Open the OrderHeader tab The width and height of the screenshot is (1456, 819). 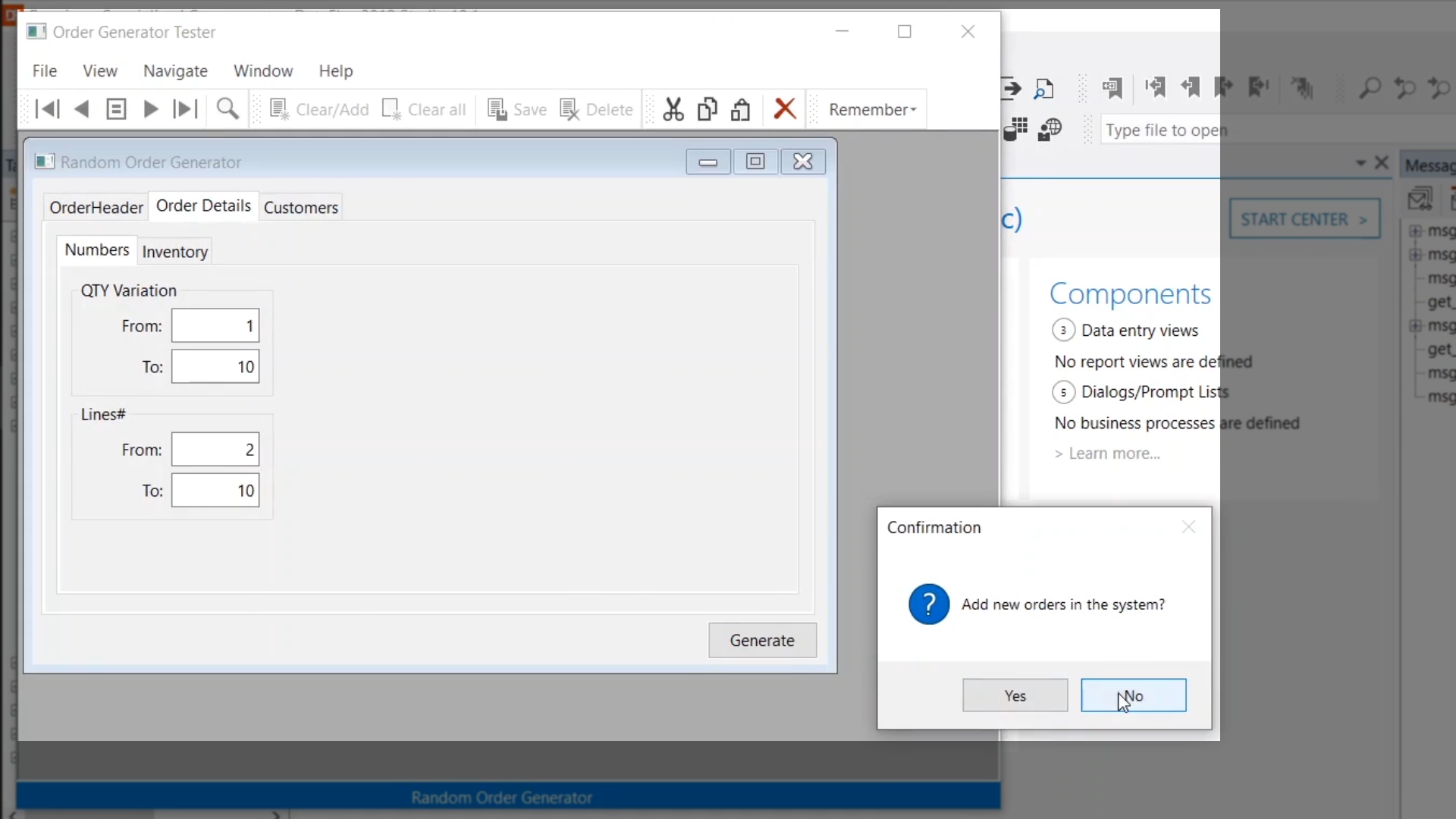coord(96,208)
